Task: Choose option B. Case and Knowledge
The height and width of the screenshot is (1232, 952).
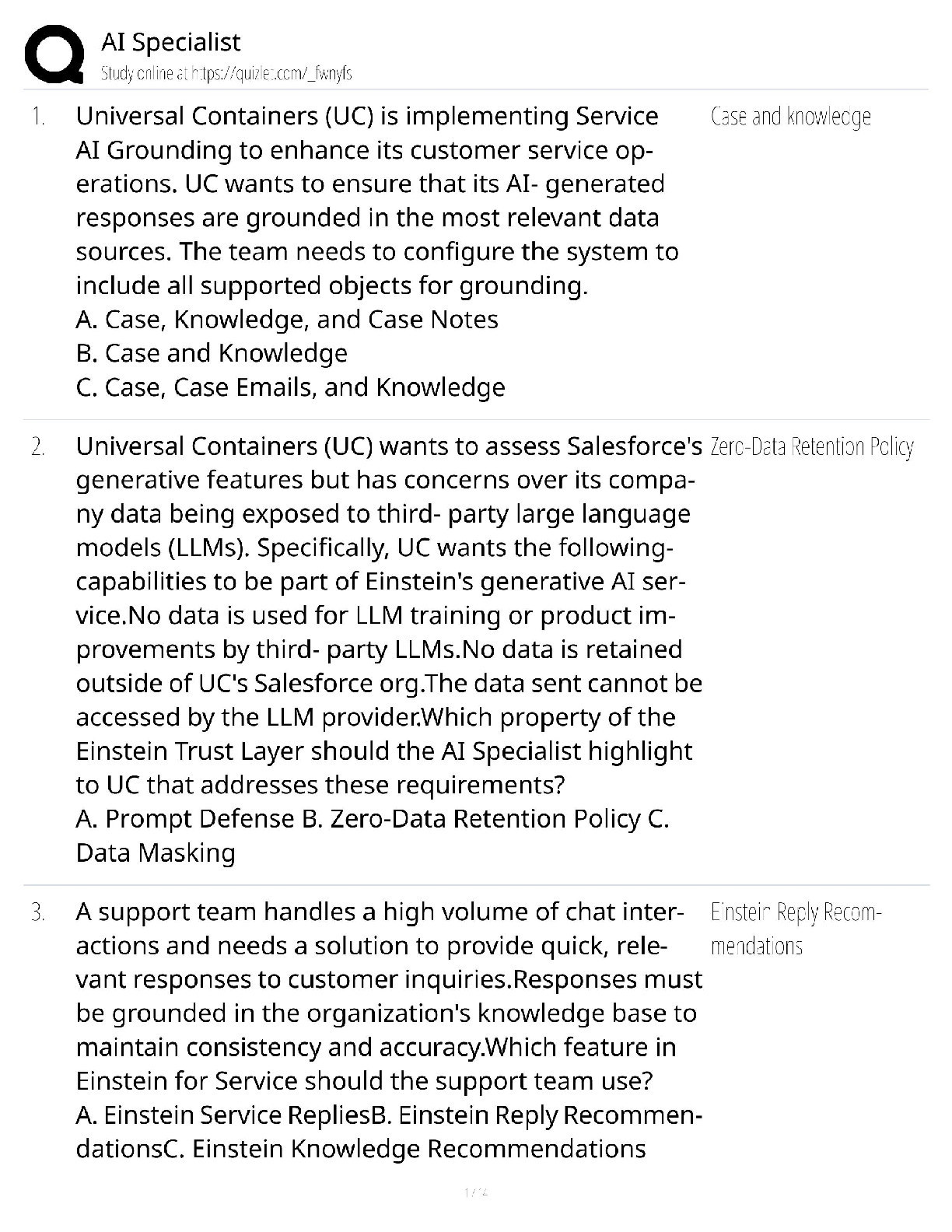Action: click(212, 353)
